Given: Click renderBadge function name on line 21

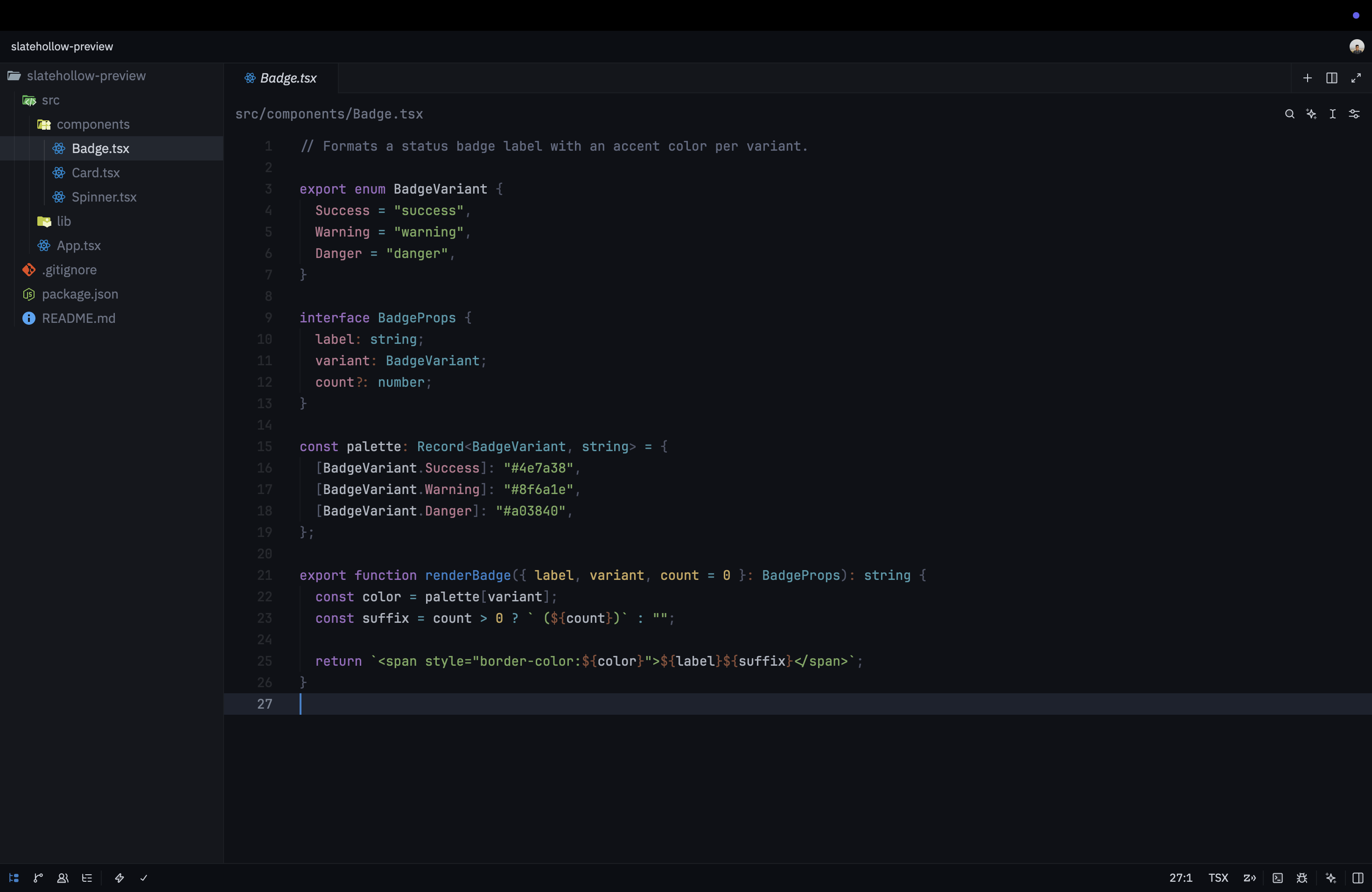Looking at the screenshot, I should (x=468, y=575).
